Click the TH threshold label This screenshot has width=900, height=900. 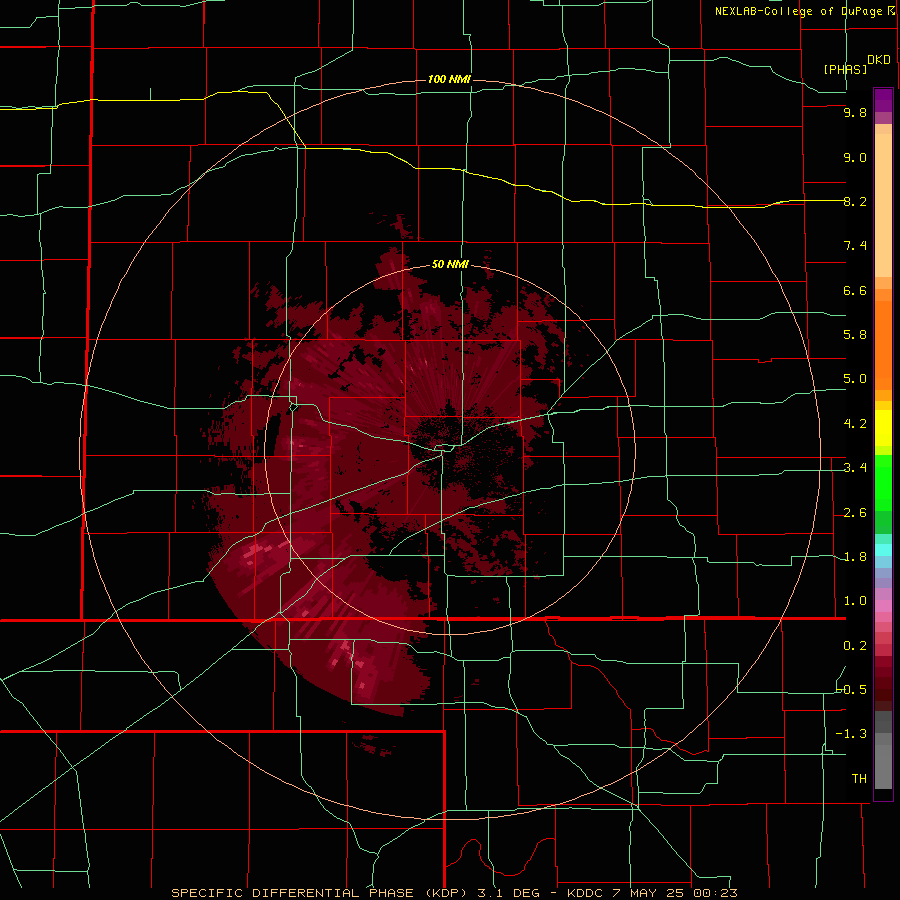[x=859, y=779]
